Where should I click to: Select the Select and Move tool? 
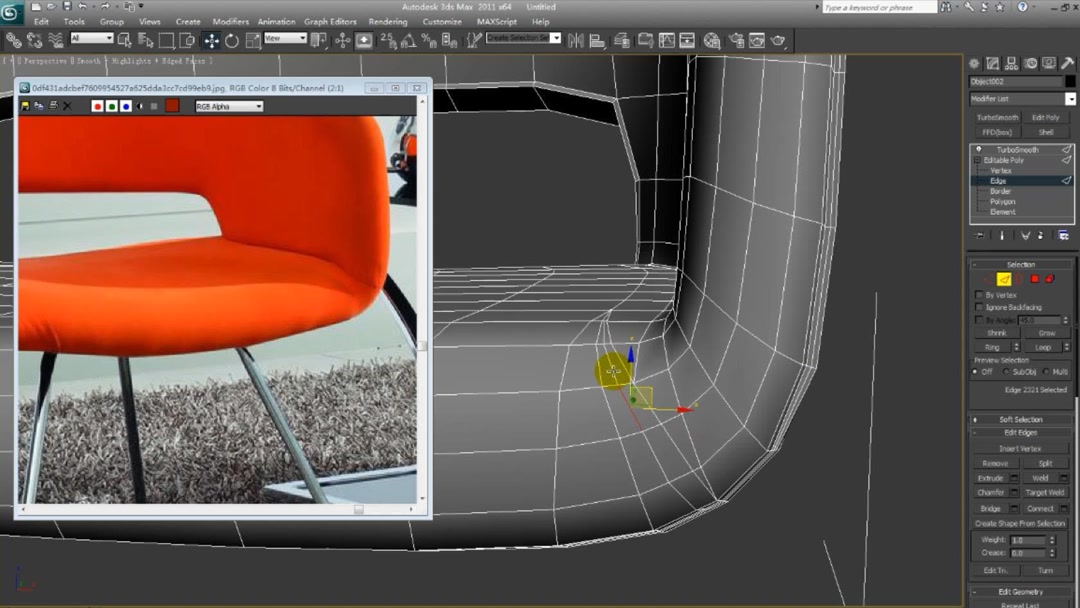pyautogui.click(x=210, y=40)
